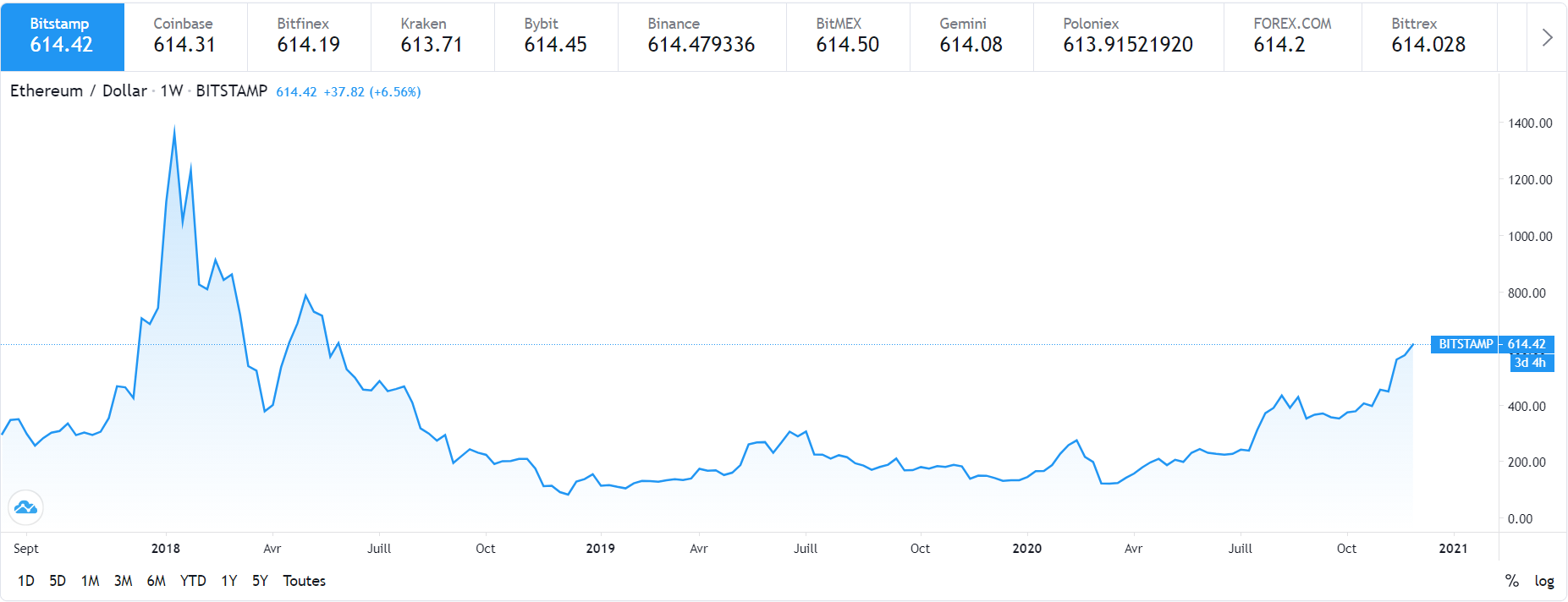Set the chart range to 1D

(26, 581)
